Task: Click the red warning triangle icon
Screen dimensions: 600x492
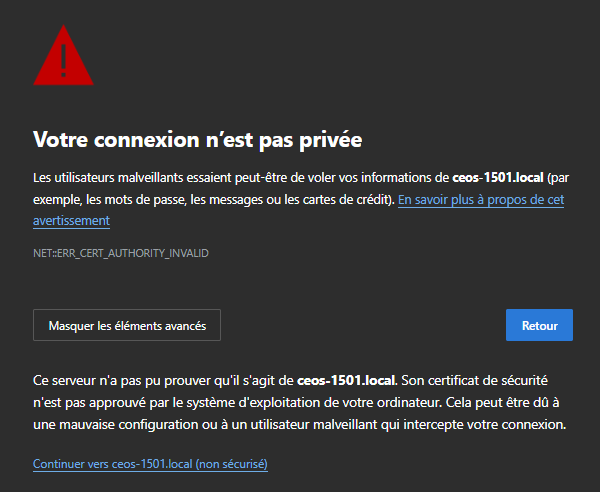Action: coord(62,58)
